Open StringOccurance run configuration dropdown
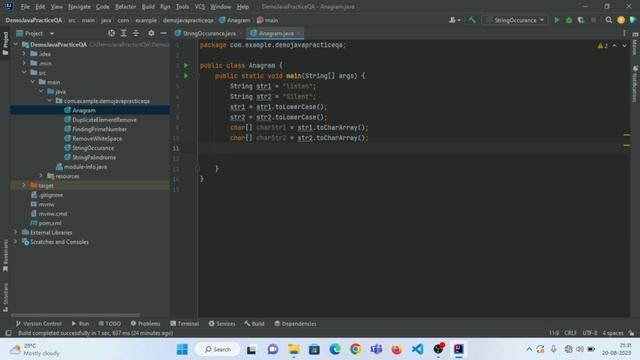Viewport: 640px width, 360px height. click(515, 20)
